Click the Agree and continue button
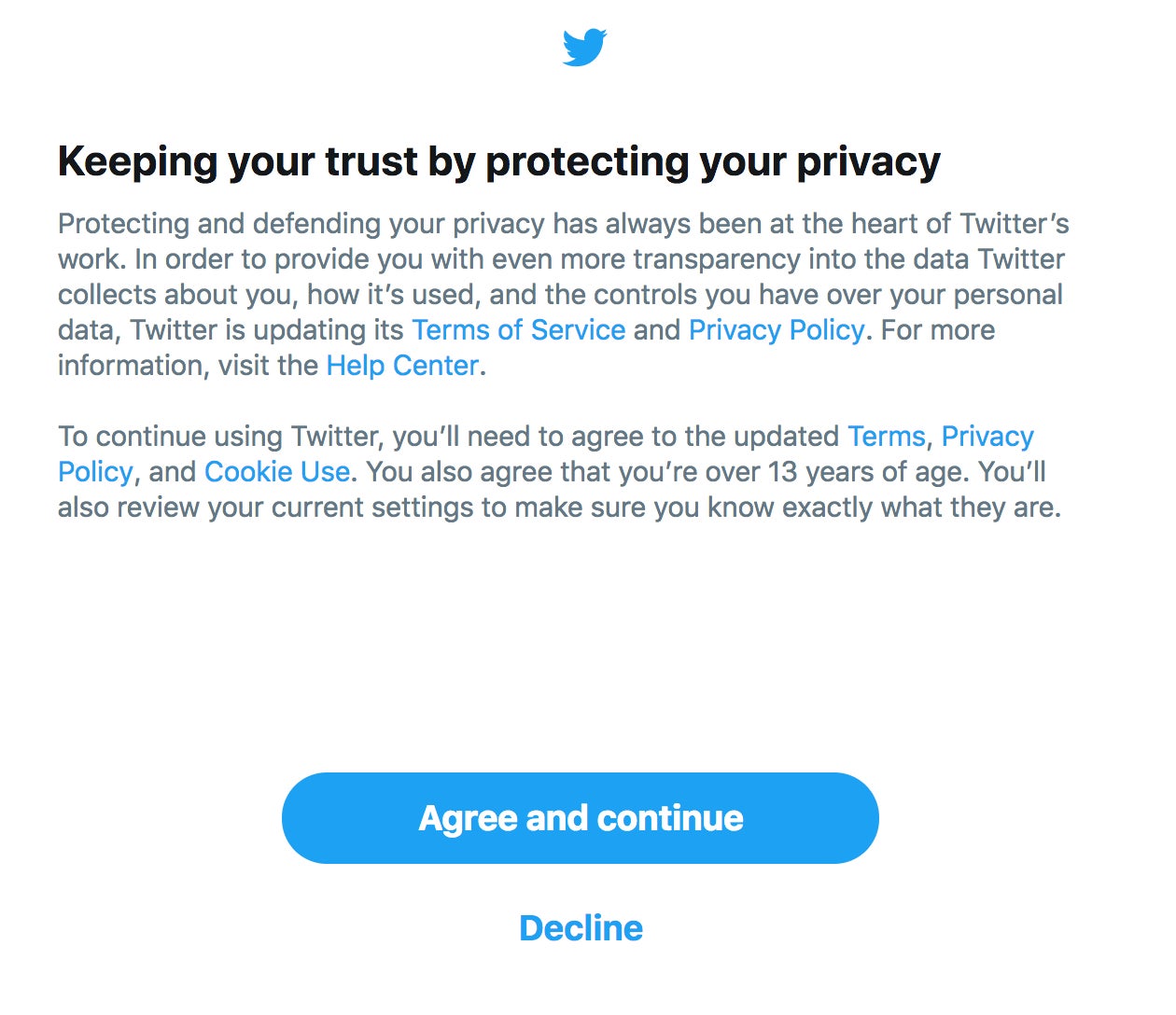The height and width of the screenshot is (1015, 1176). (x=581, y=818)
